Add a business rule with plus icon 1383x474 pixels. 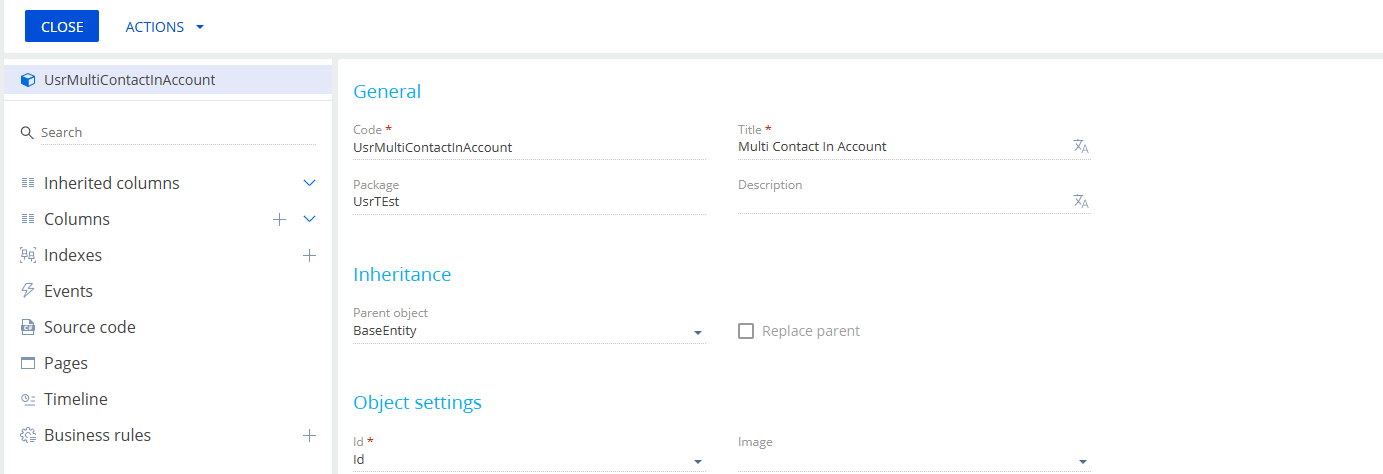tap(310, 435)
